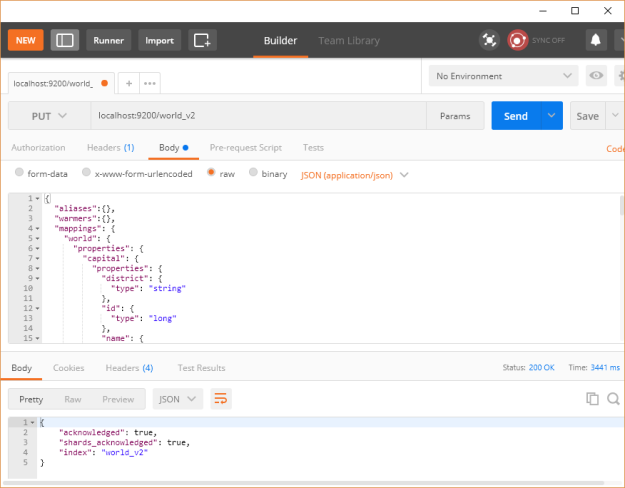Viewport: 625px width, 488px height.
Task: Click the NEW button
Action: coord(26,40)
